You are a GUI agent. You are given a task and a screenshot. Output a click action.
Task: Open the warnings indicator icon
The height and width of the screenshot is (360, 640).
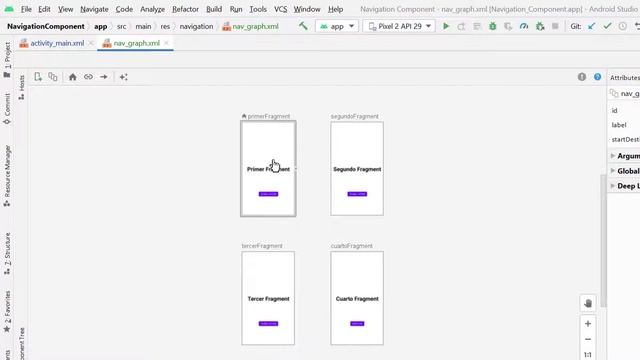[582, 77]
